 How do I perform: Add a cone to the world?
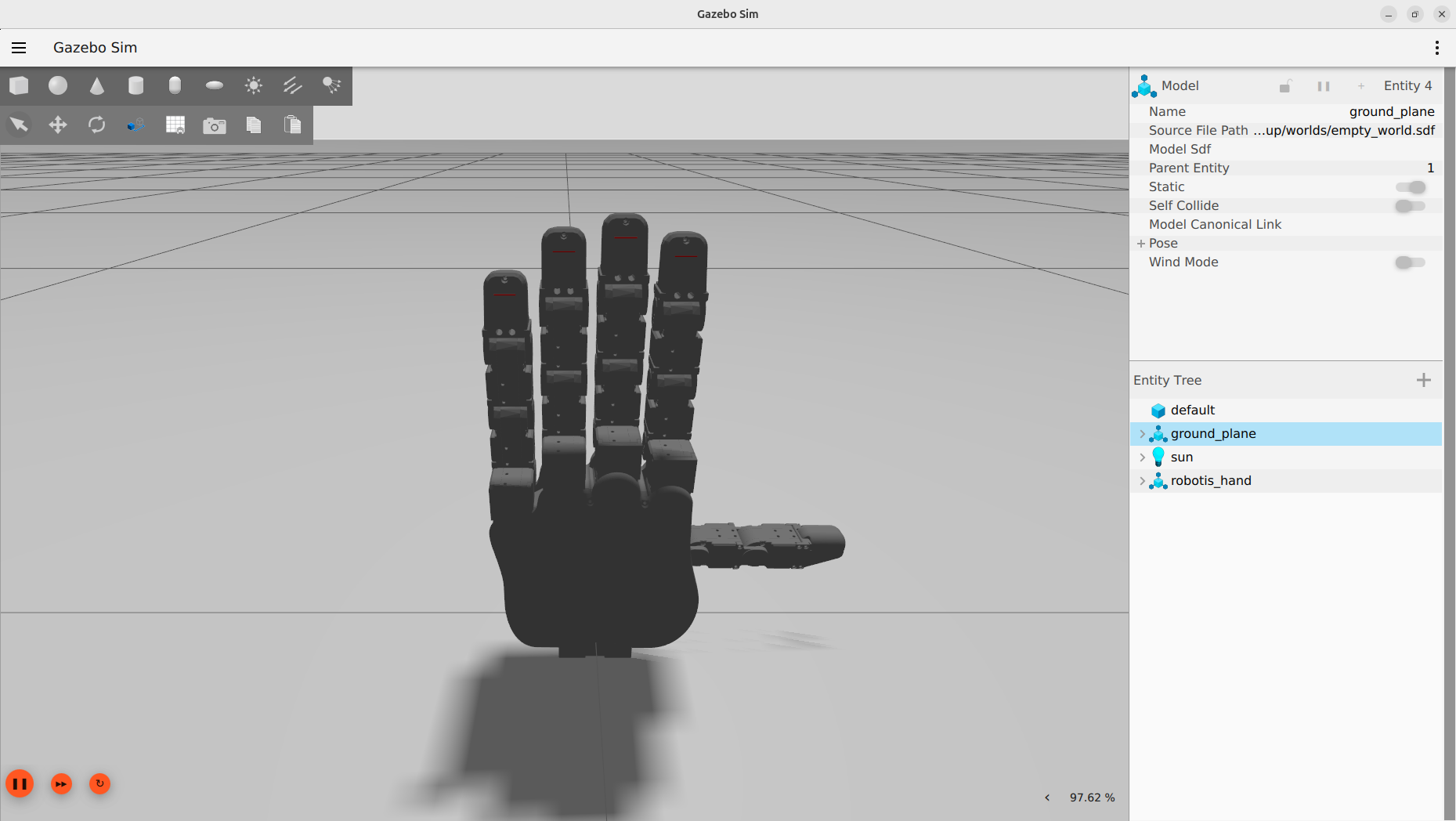tap(96, 85)
